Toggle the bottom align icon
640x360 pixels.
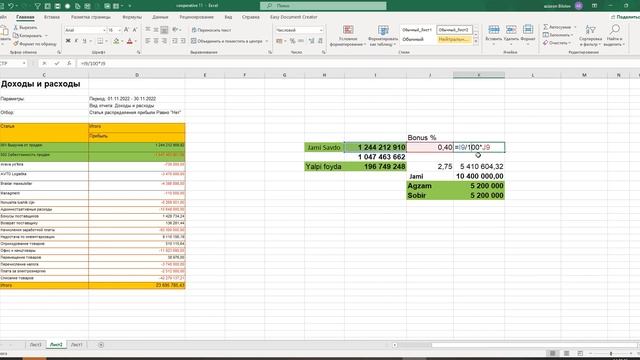coord(164,30)
